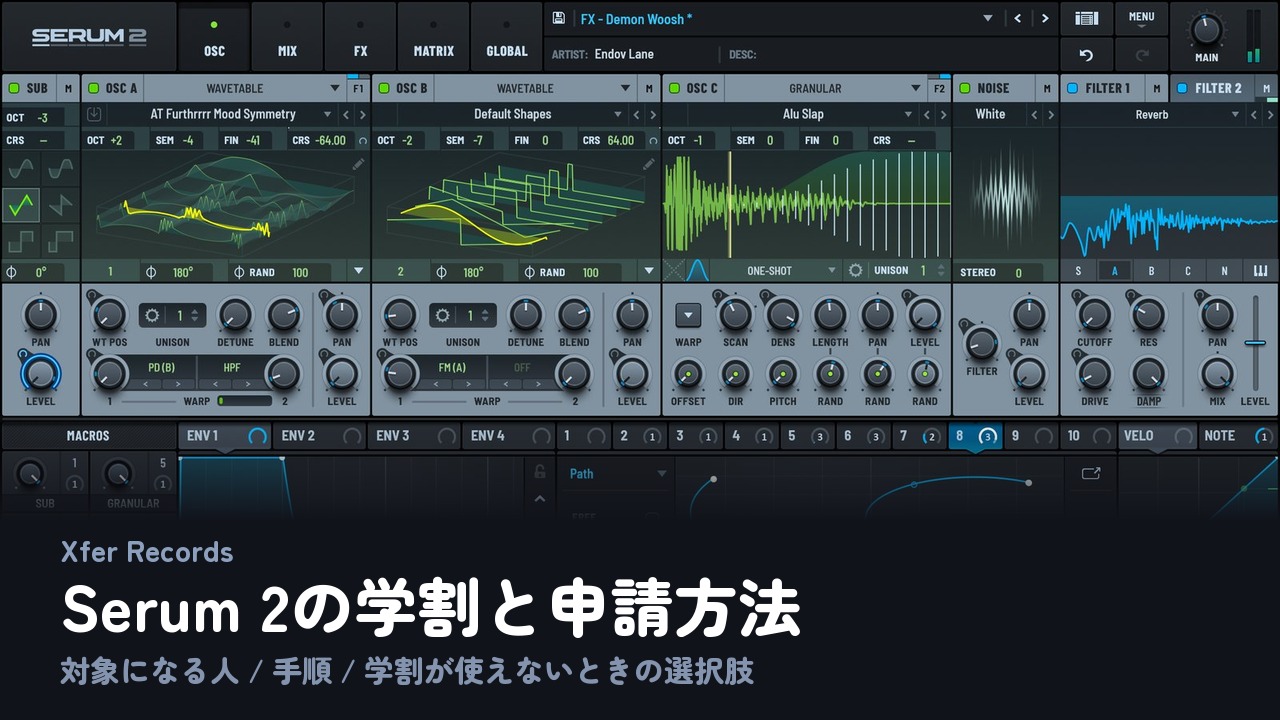Toggle FILTER 2 power button
This screenshot has height=720, width=1280.
1182,88
